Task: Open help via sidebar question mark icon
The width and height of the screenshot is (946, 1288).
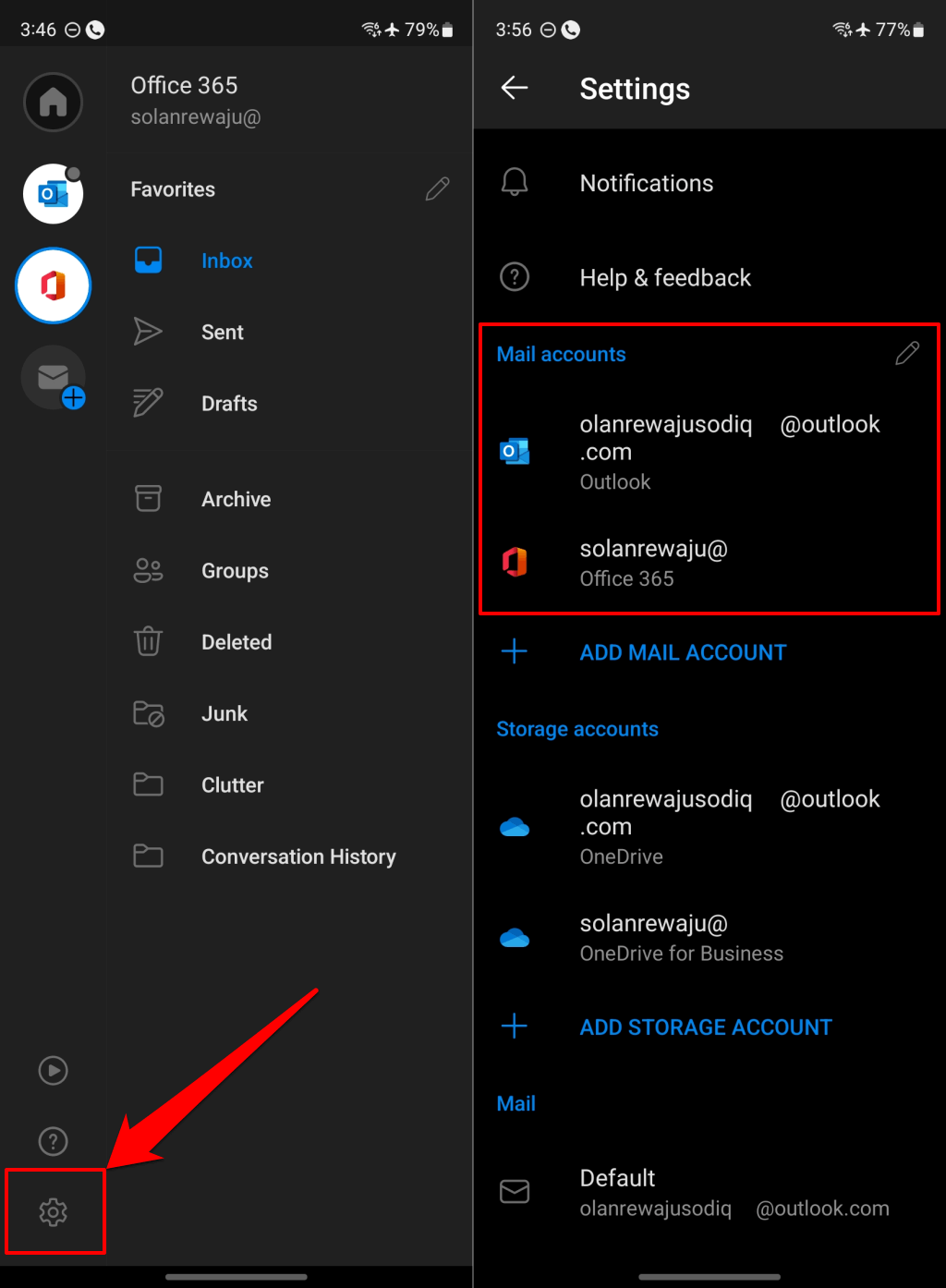Action: point(53,1142)
